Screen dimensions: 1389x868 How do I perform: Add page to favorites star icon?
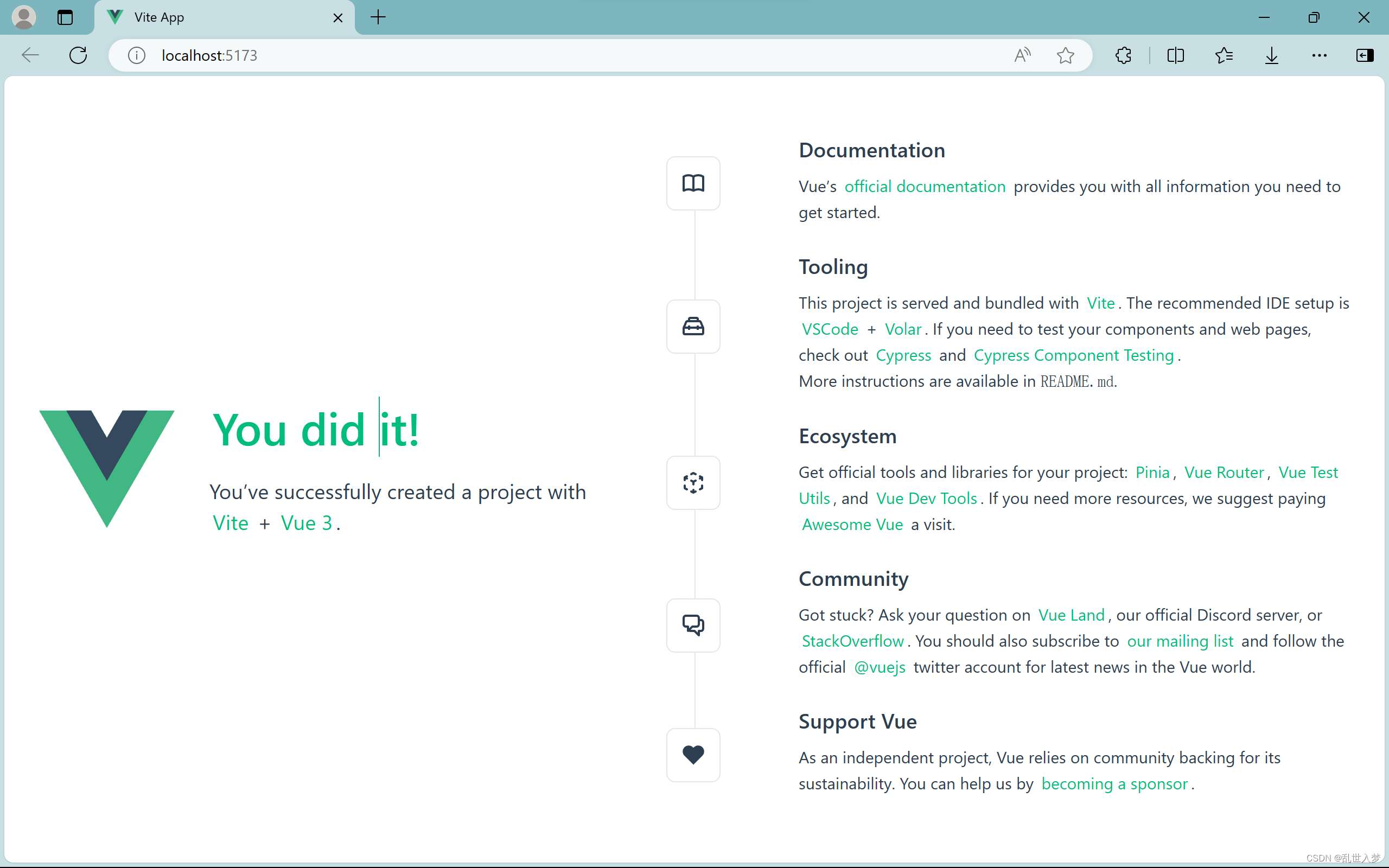click(1065, 55)
